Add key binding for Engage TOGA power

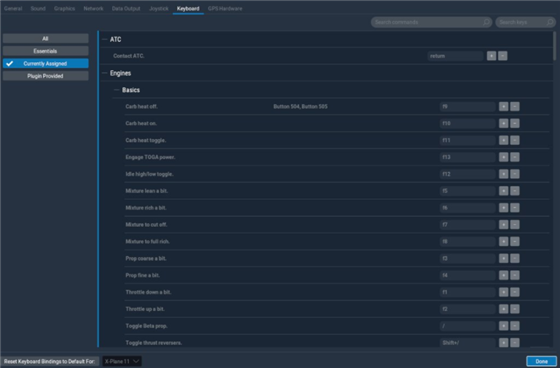coord(504,157)
